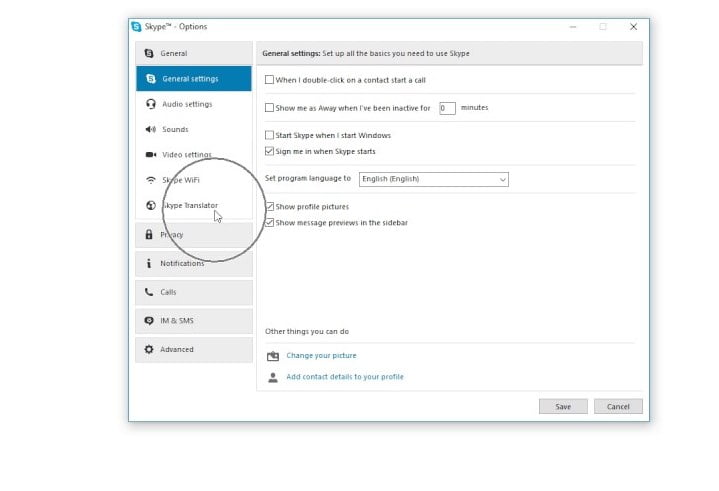Image resolution: width=719 pixels, height=491 pixels.
Task: Go to Sounds settings
Action: tap(194, 129)
